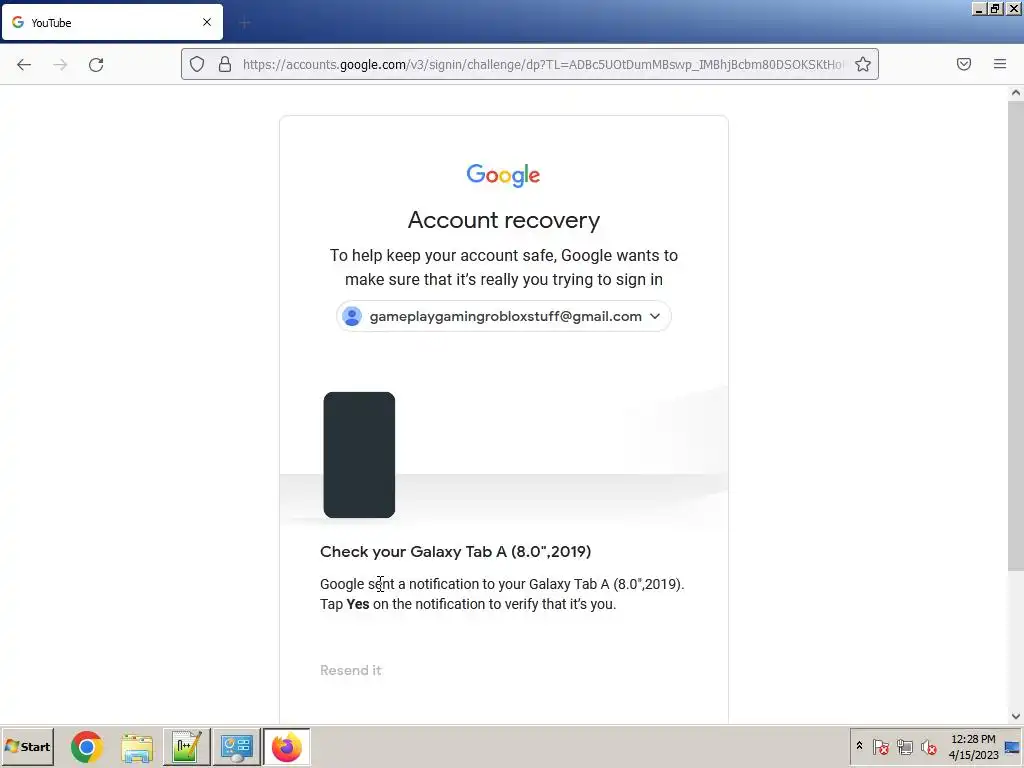The image size is (1024, 768).
Task: Open tracking protection shield icon
Action: [x=197, y=64]
